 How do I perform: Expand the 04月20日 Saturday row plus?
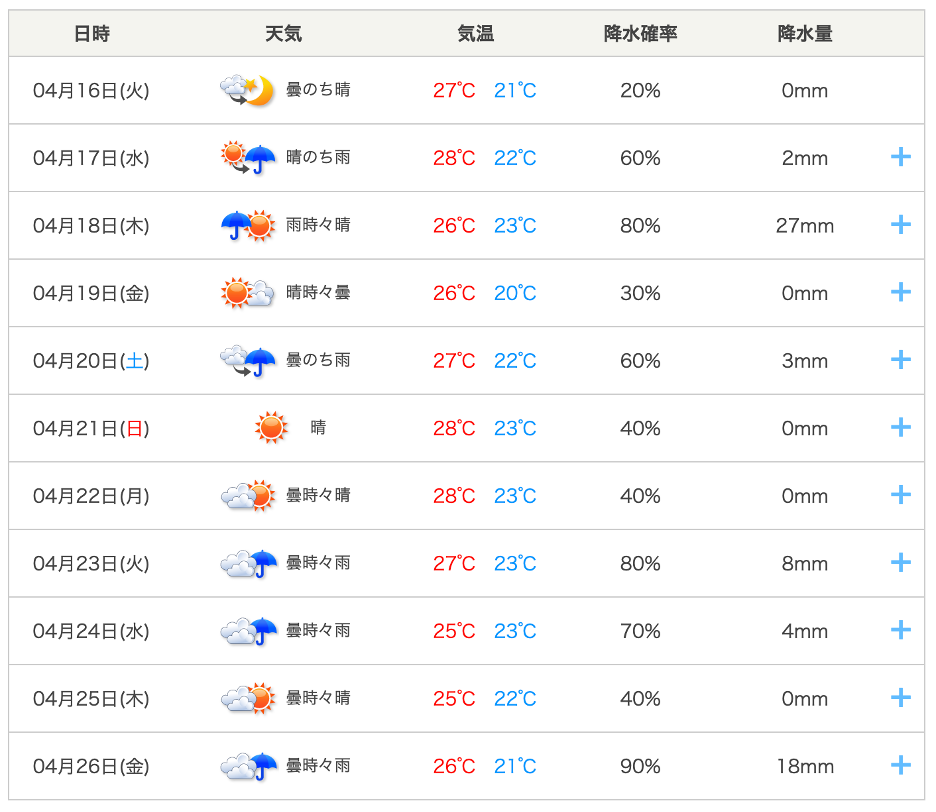[x=901, y=359]
